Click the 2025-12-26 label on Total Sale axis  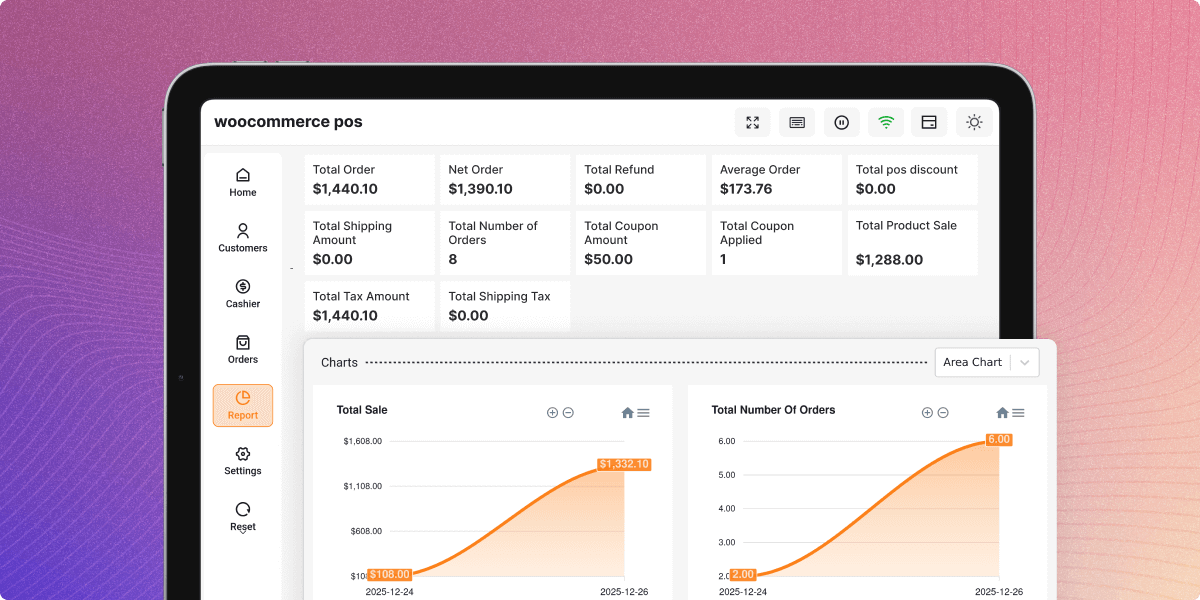point(625,592)
